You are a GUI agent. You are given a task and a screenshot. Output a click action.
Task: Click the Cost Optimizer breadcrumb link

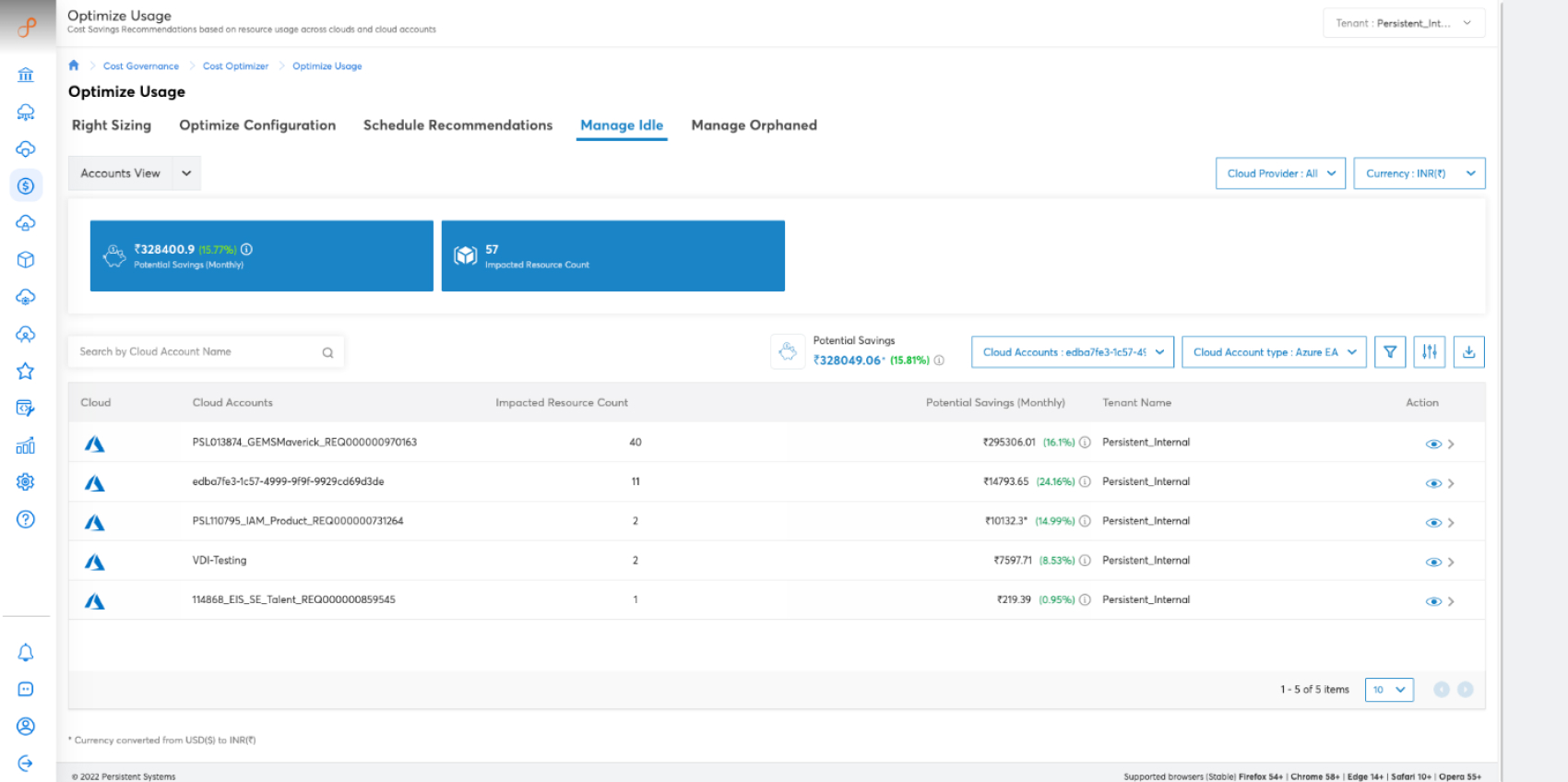tap(235, 66)
